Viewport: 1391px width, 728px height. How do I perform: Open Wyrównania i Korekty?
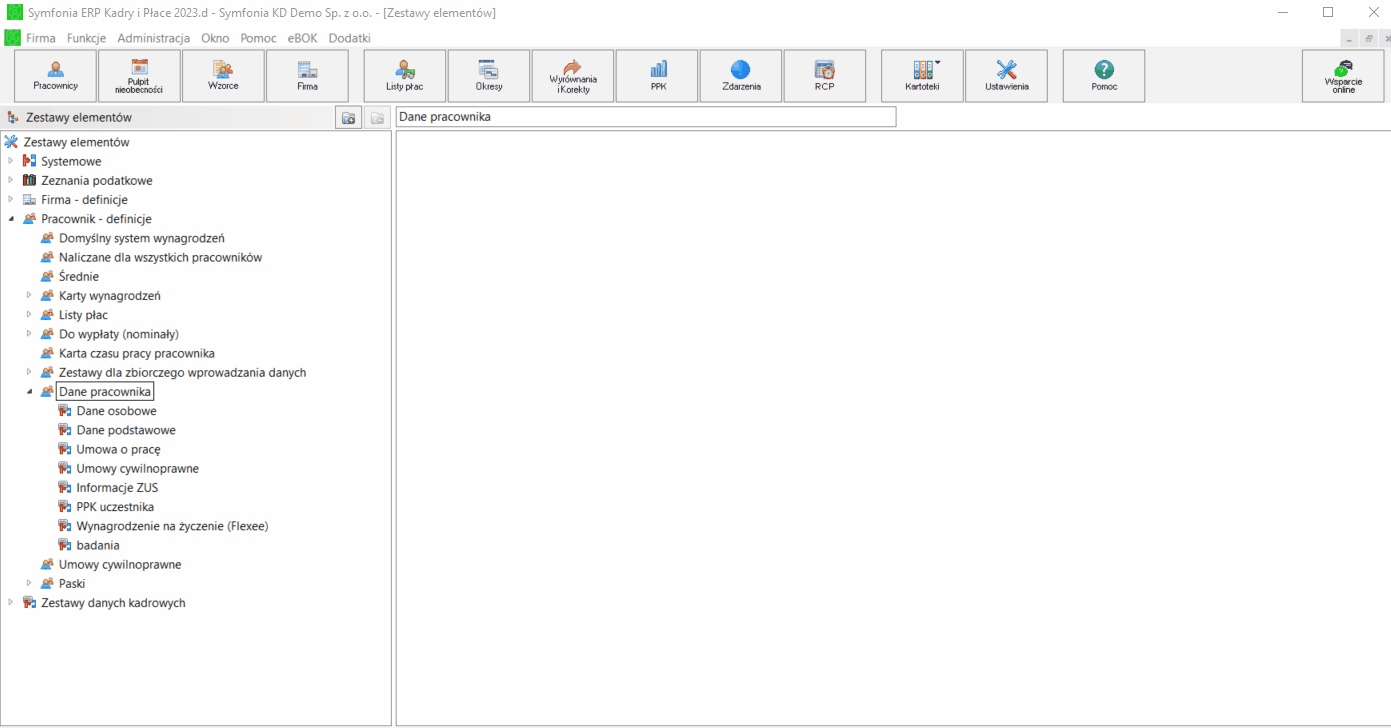(x=573, y=76)
